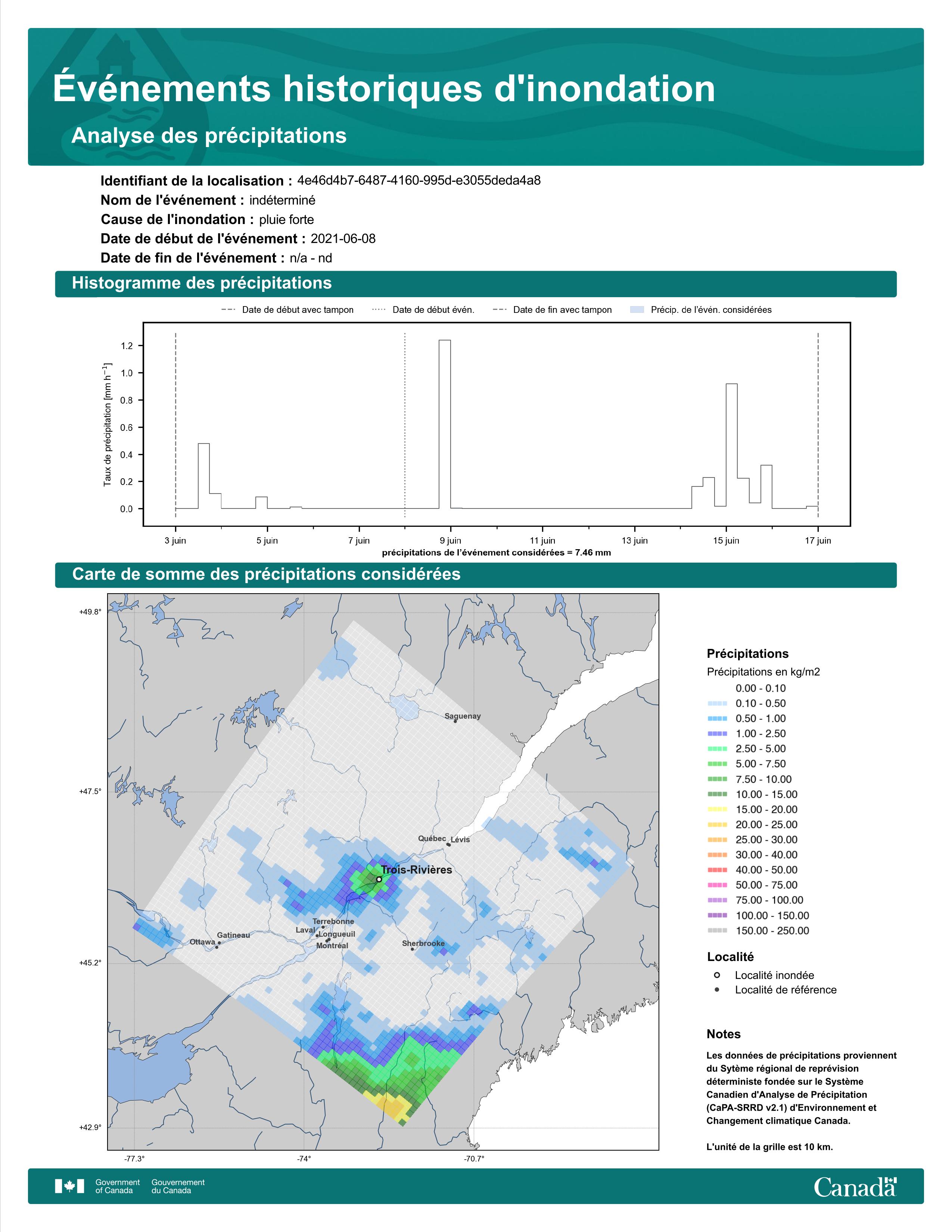Click the 0.10 - 0.50 legend color swatch

click(x=718, y=703)
